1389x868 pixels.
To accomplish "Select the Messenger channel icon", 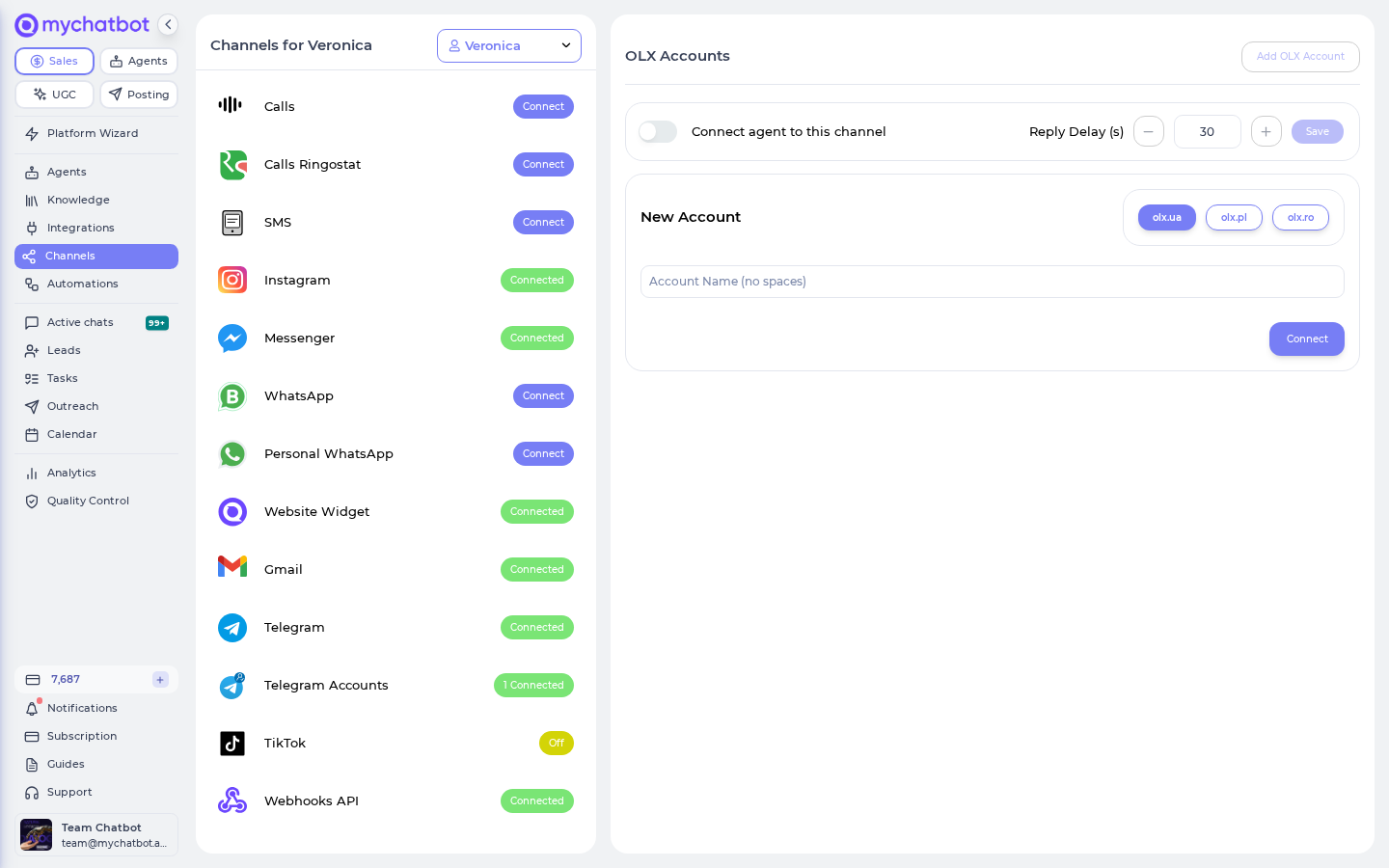I will [232, 339].
